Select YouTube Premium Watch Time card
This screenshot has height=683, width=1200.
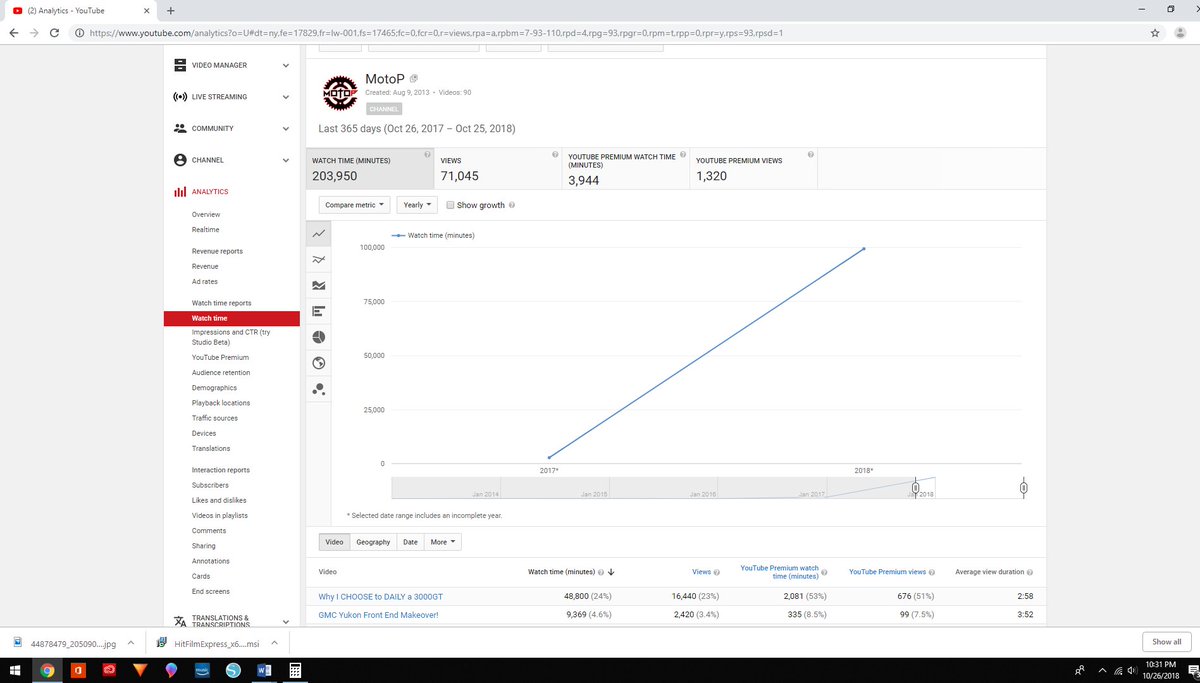[625, 169]
